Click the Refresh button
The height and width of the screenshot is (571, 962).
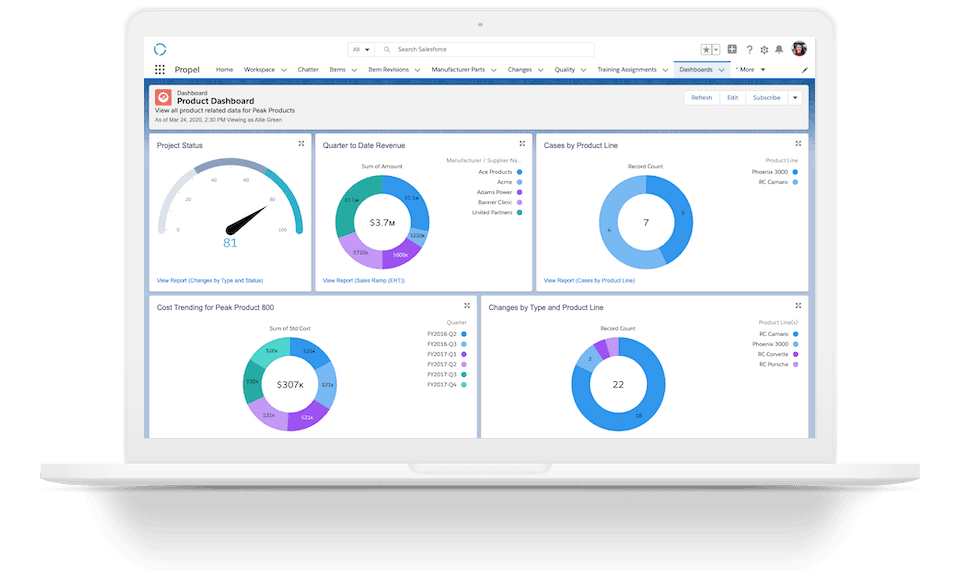pyautogui.click(x=701, y=98)
